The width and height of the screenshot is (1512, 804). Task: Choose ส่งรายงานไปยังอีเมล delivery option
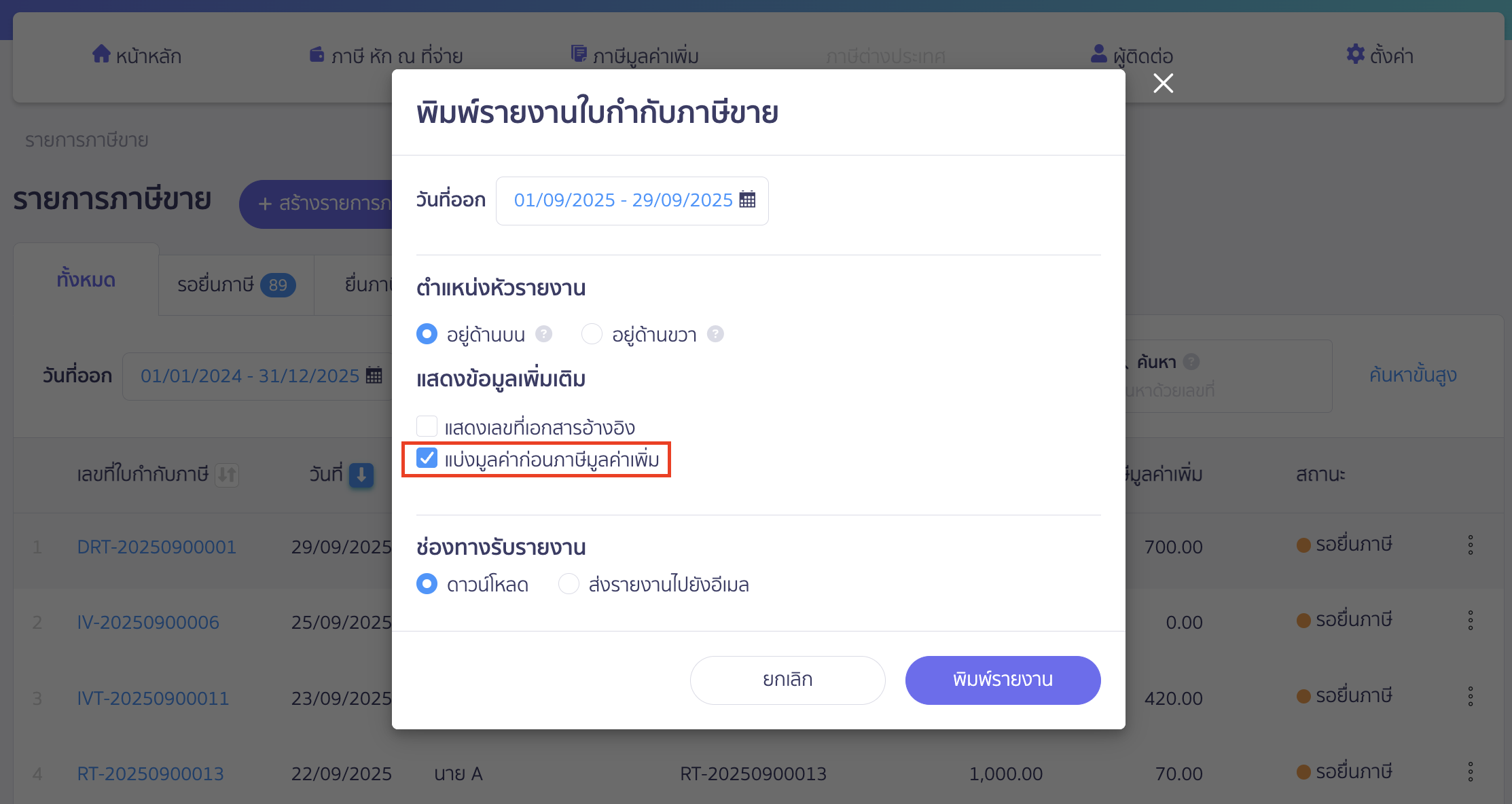point(569,583)
